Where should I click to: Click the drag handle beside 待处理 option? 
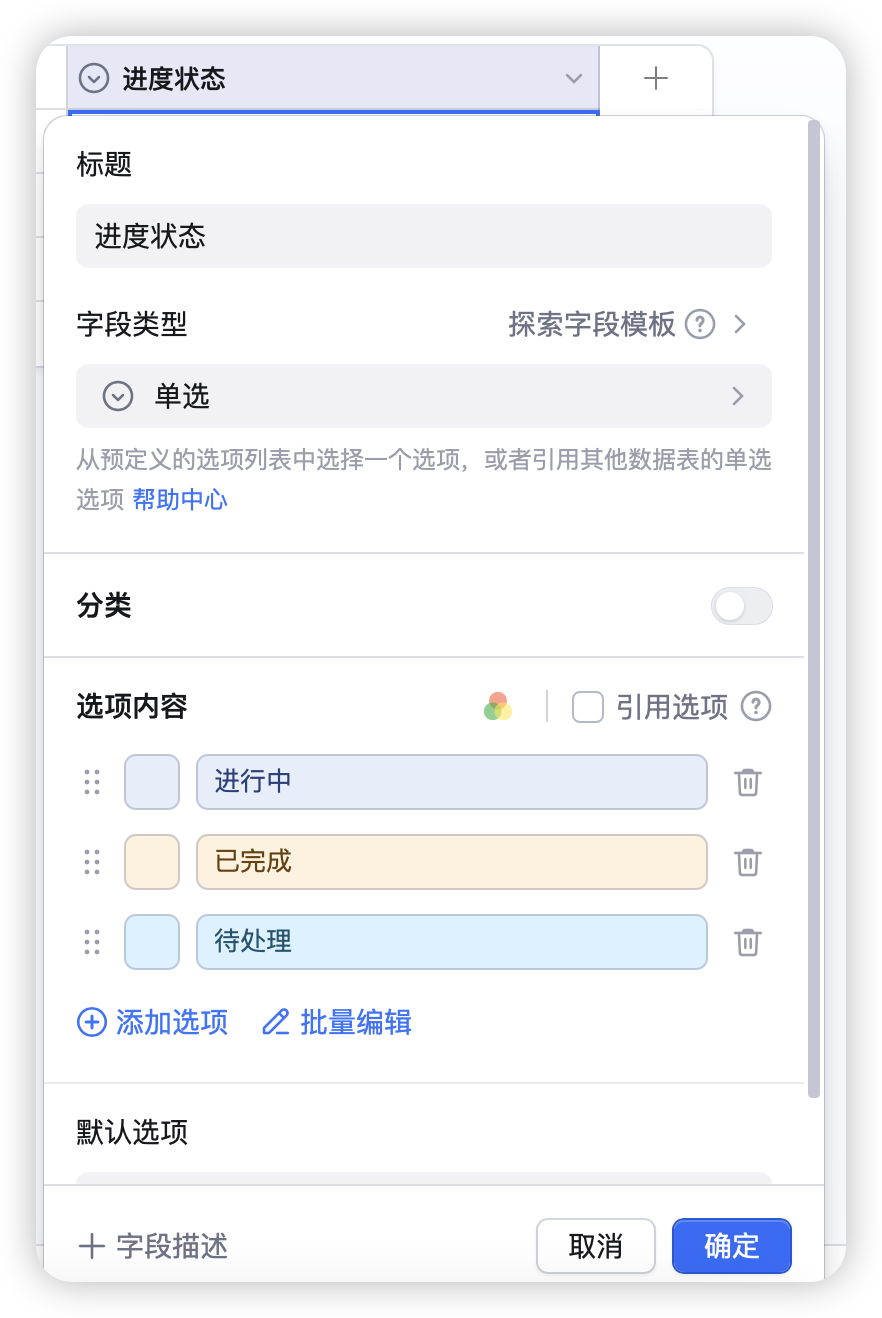(x=92, y=942)
